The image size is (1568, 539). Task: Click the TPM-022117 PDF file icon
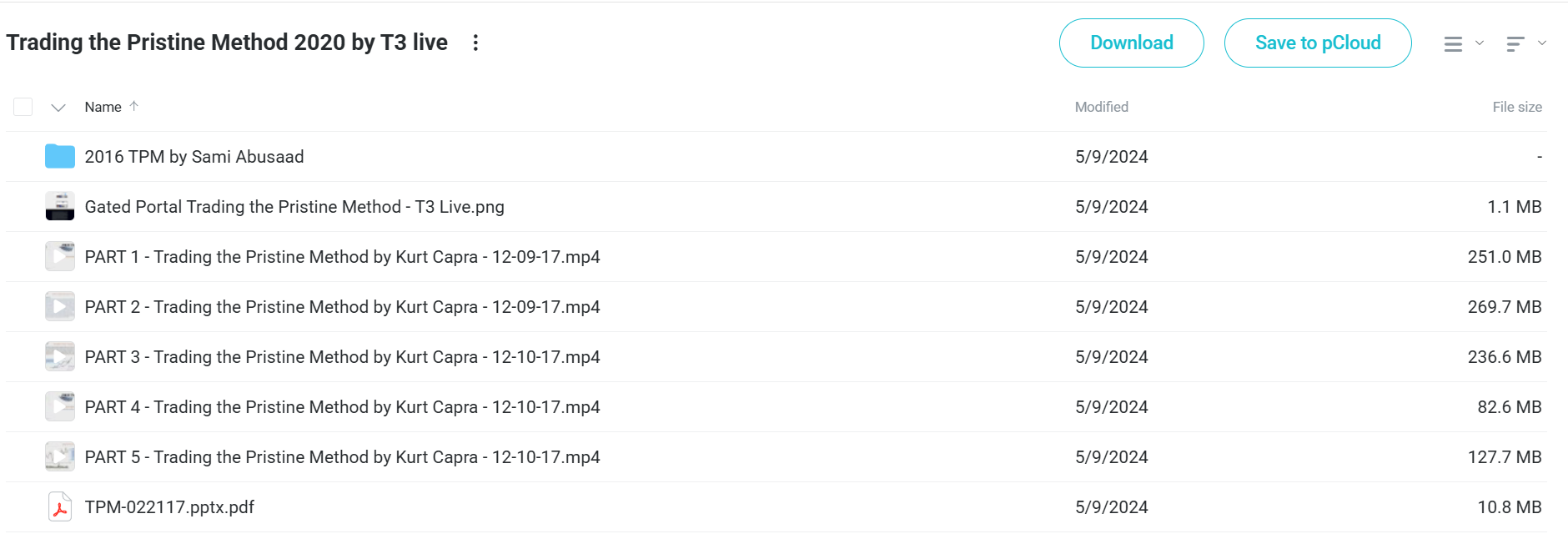[60, 506]
